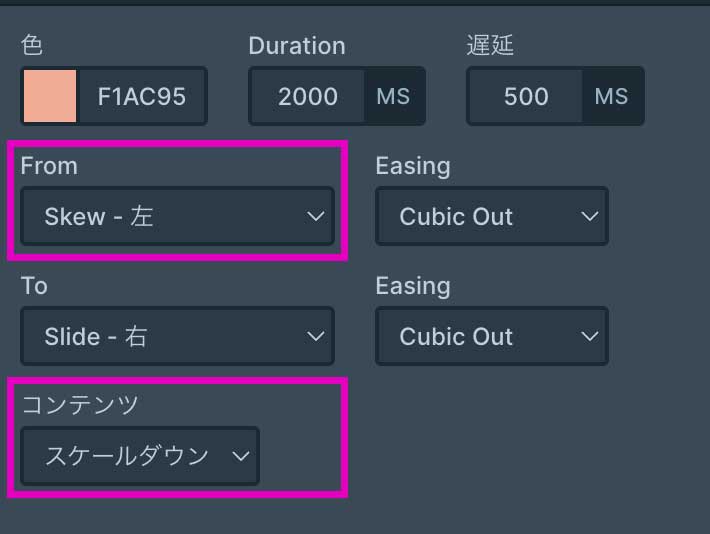Click the Easing label in From row
The width and height of the screenshot is (710, 534).
point(412,166)
